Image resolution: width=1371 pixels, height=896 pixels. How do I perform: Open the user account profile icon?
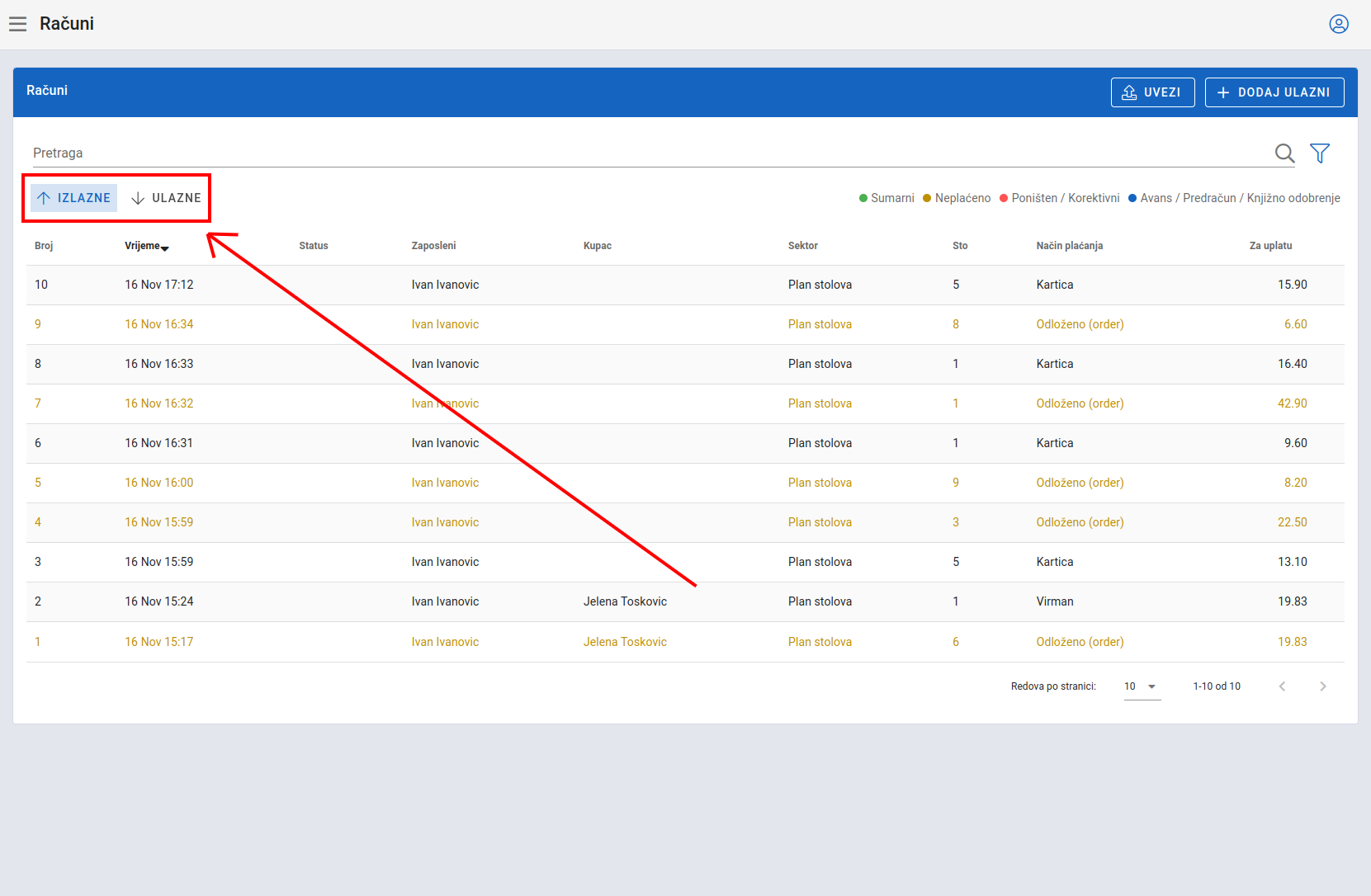tap(1339, 24)
